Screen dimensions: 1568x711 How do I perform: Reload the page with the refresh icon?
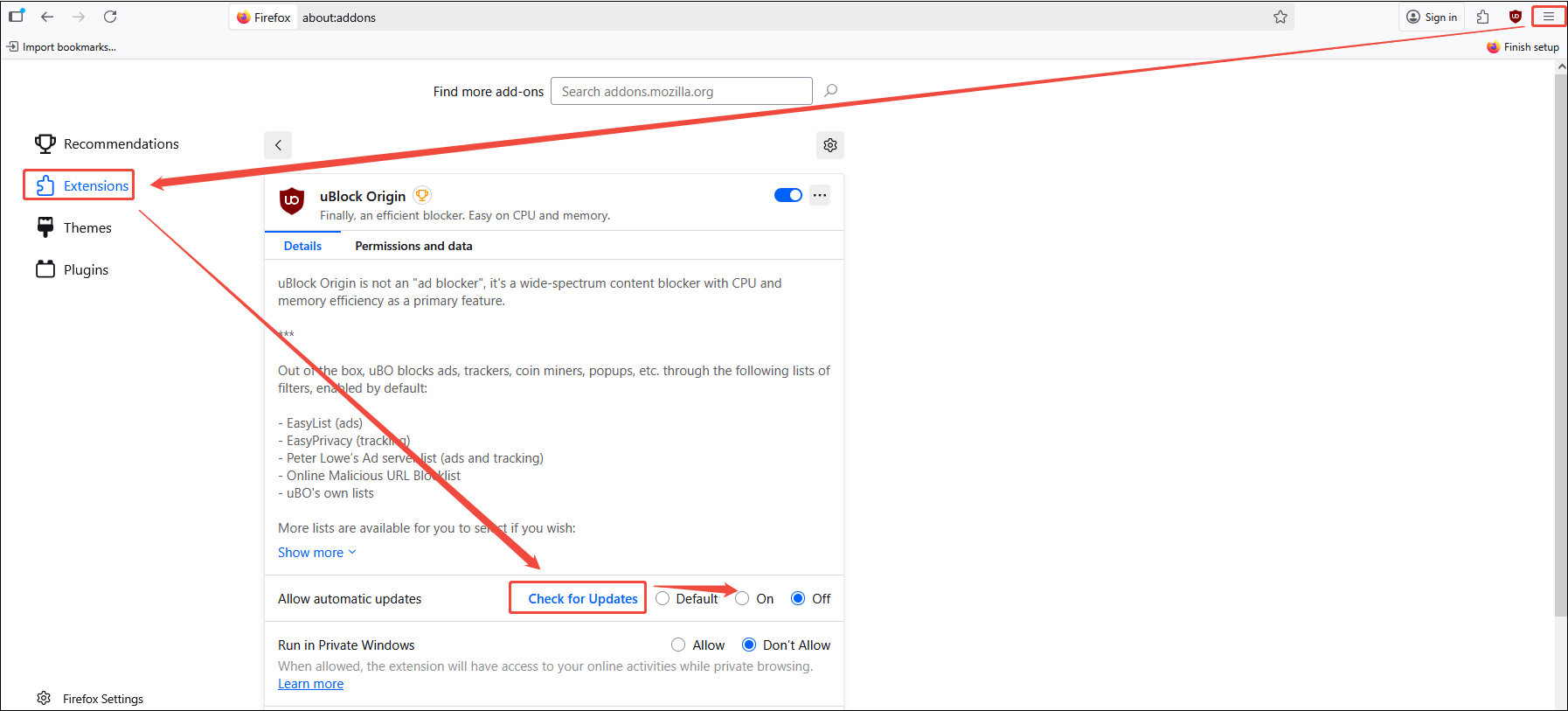pyautogui.click(x=110, y=17)
